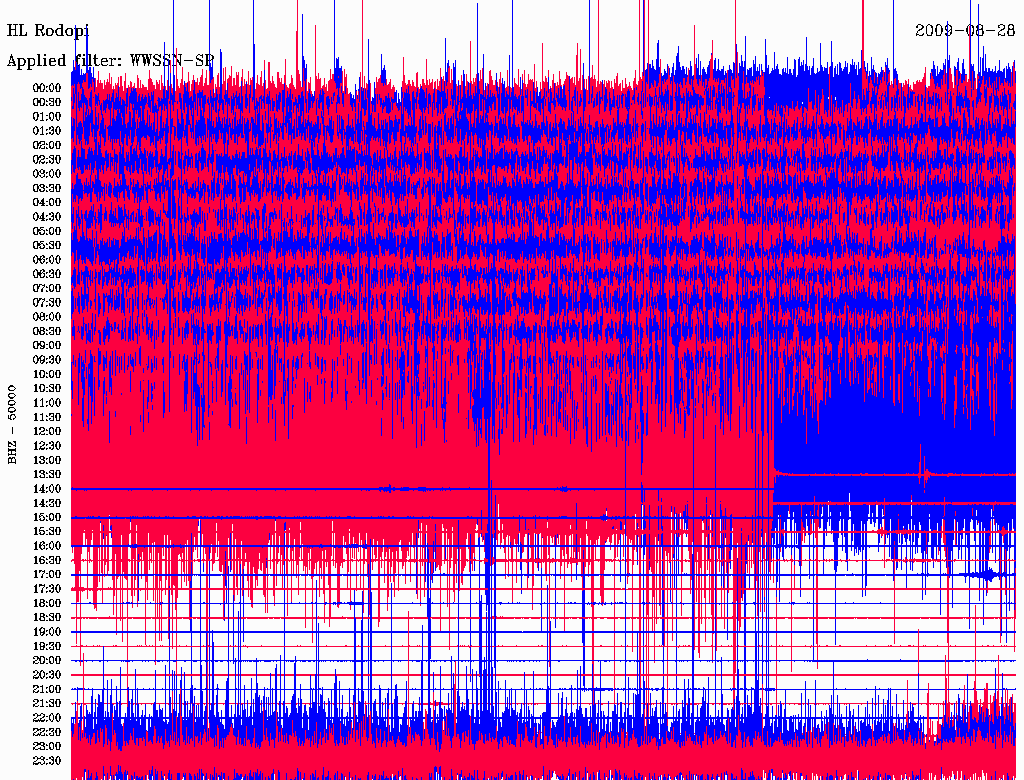Click the 00:30 time label
Screen dimensions: 1024x780
tap(47, 103)
